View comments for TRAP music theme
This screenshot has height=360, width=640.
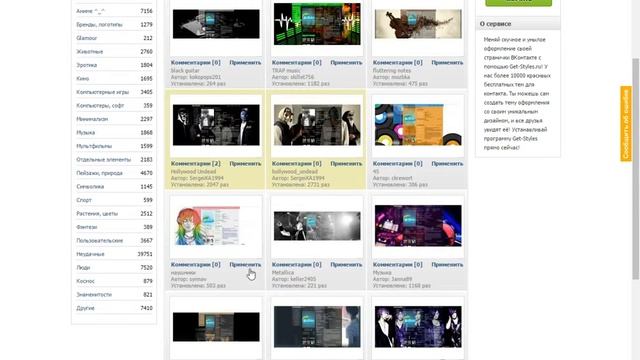[297, 62]
